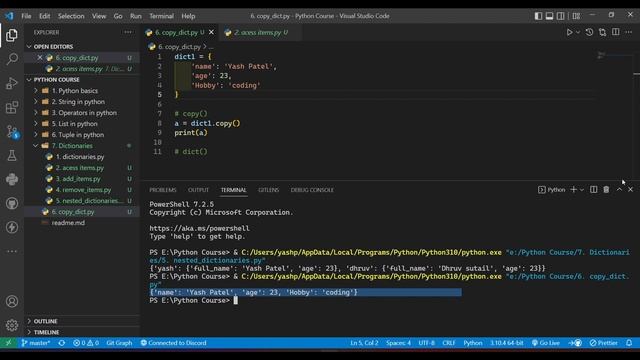Open the Terminal menu

tap(161, 16)
